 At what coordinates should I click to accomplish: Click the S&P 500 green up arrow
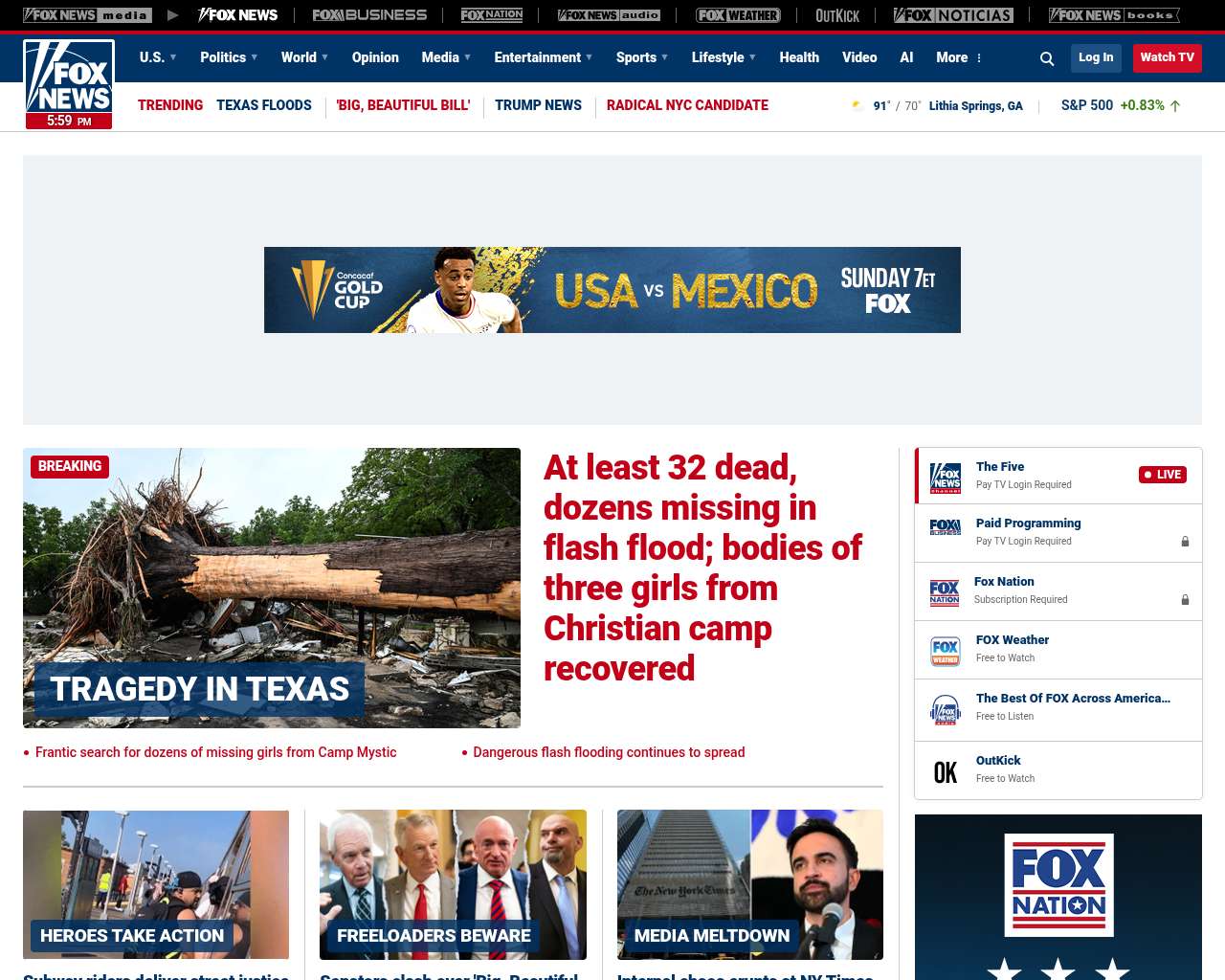click(1175, 105)
